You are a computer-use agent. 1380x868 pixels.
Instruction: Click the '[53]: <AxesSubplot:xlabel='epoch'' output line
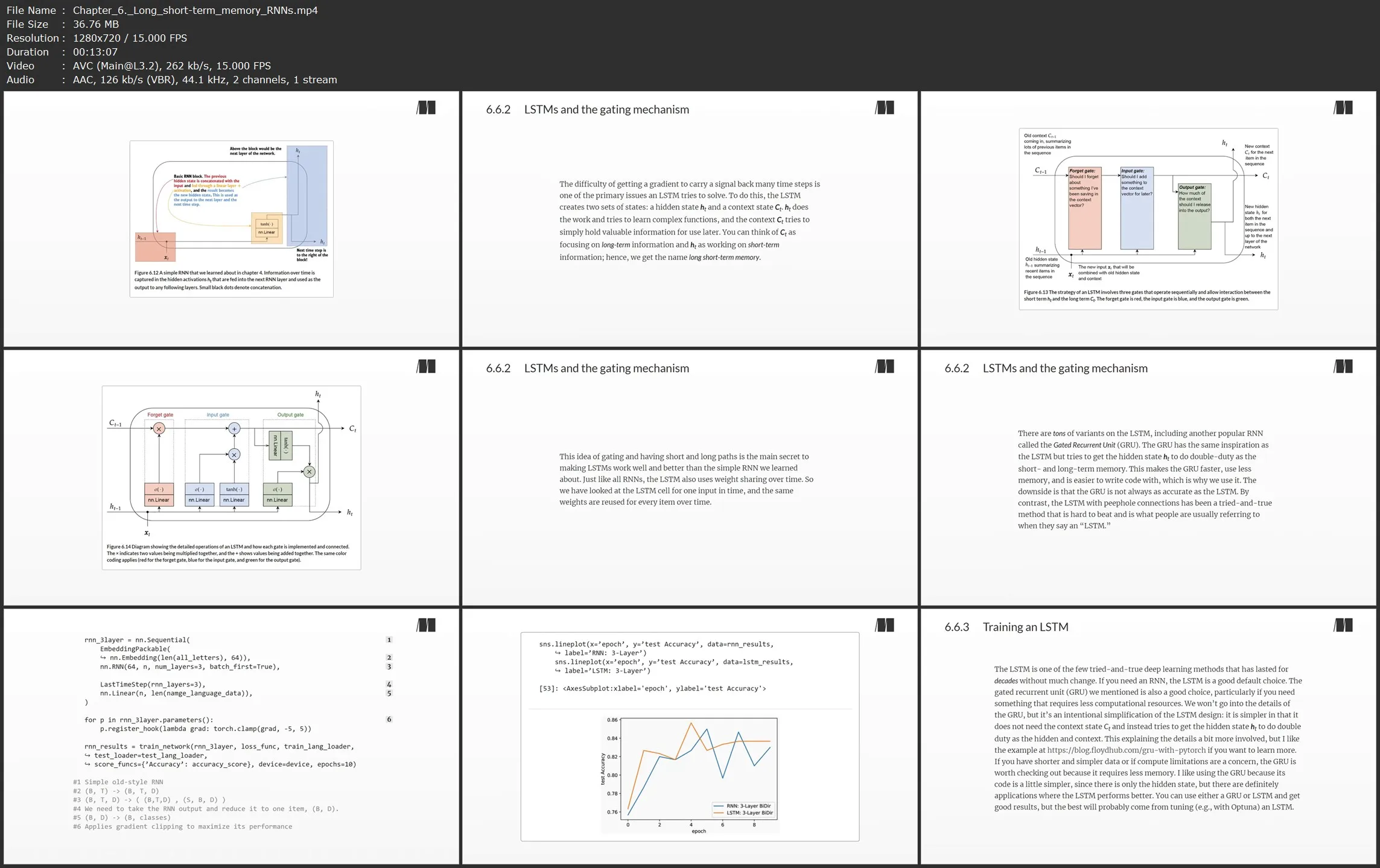pyautogui.click(x=652, y=689)
